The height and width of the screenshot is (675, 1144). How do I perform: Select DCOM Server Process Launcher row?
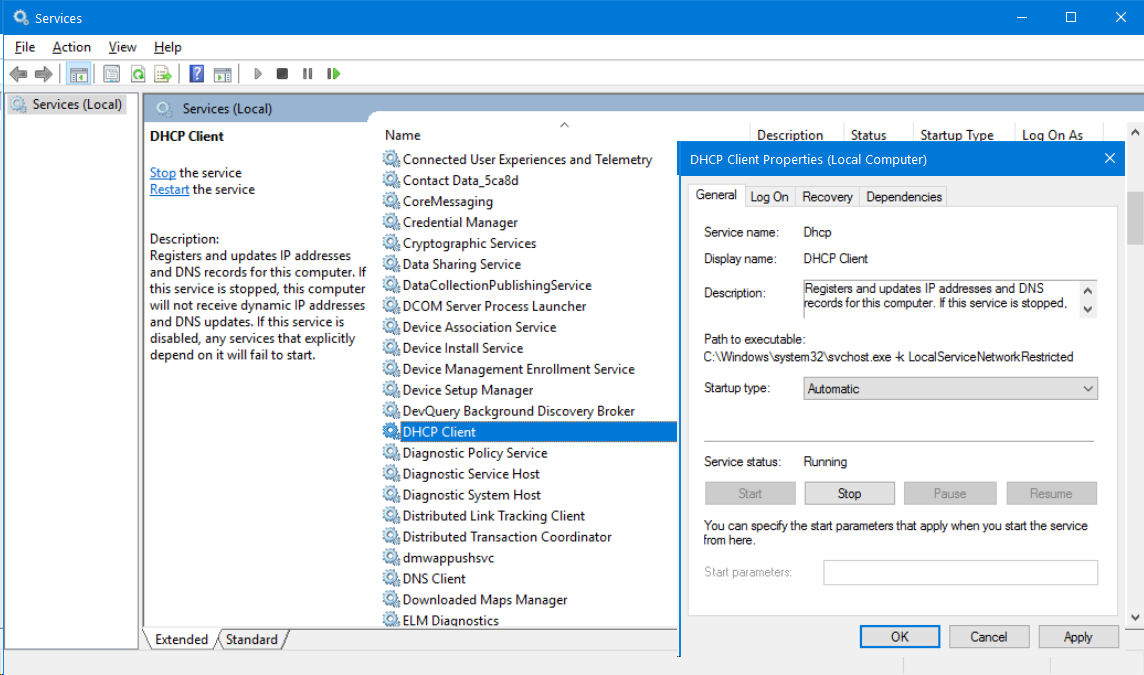pyautogui.click(x=494, y=306)
